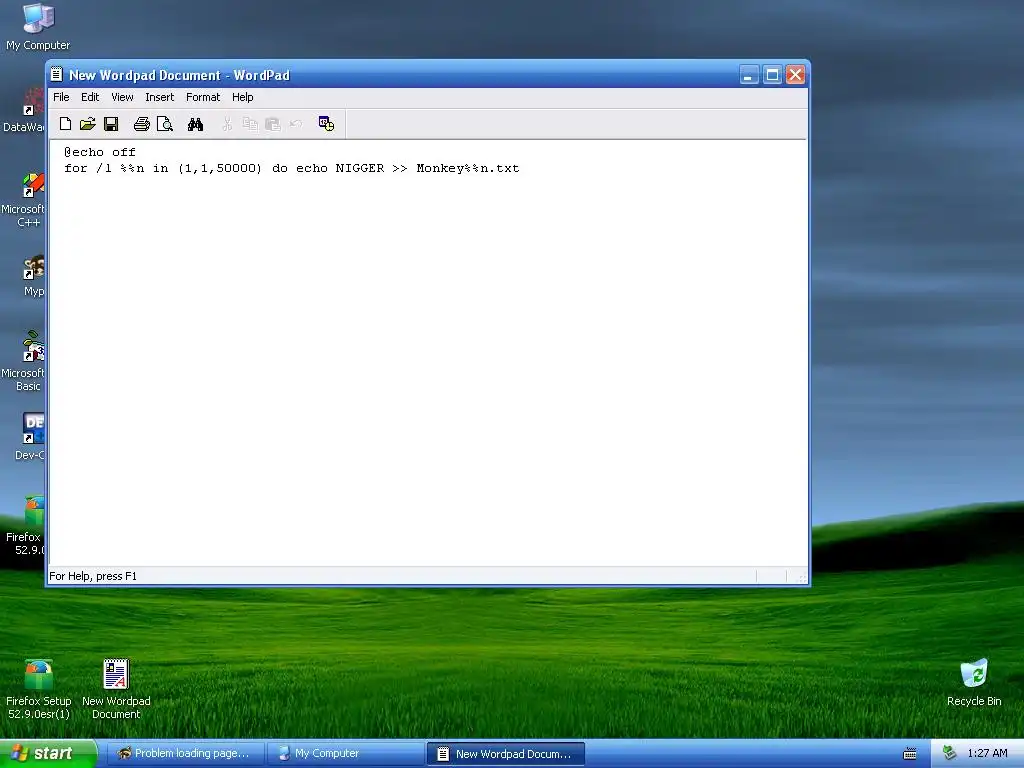This screenshot has height=768, width=1024.
Task: Click the WordPad title bar document icon
Action: click(57, 74)
